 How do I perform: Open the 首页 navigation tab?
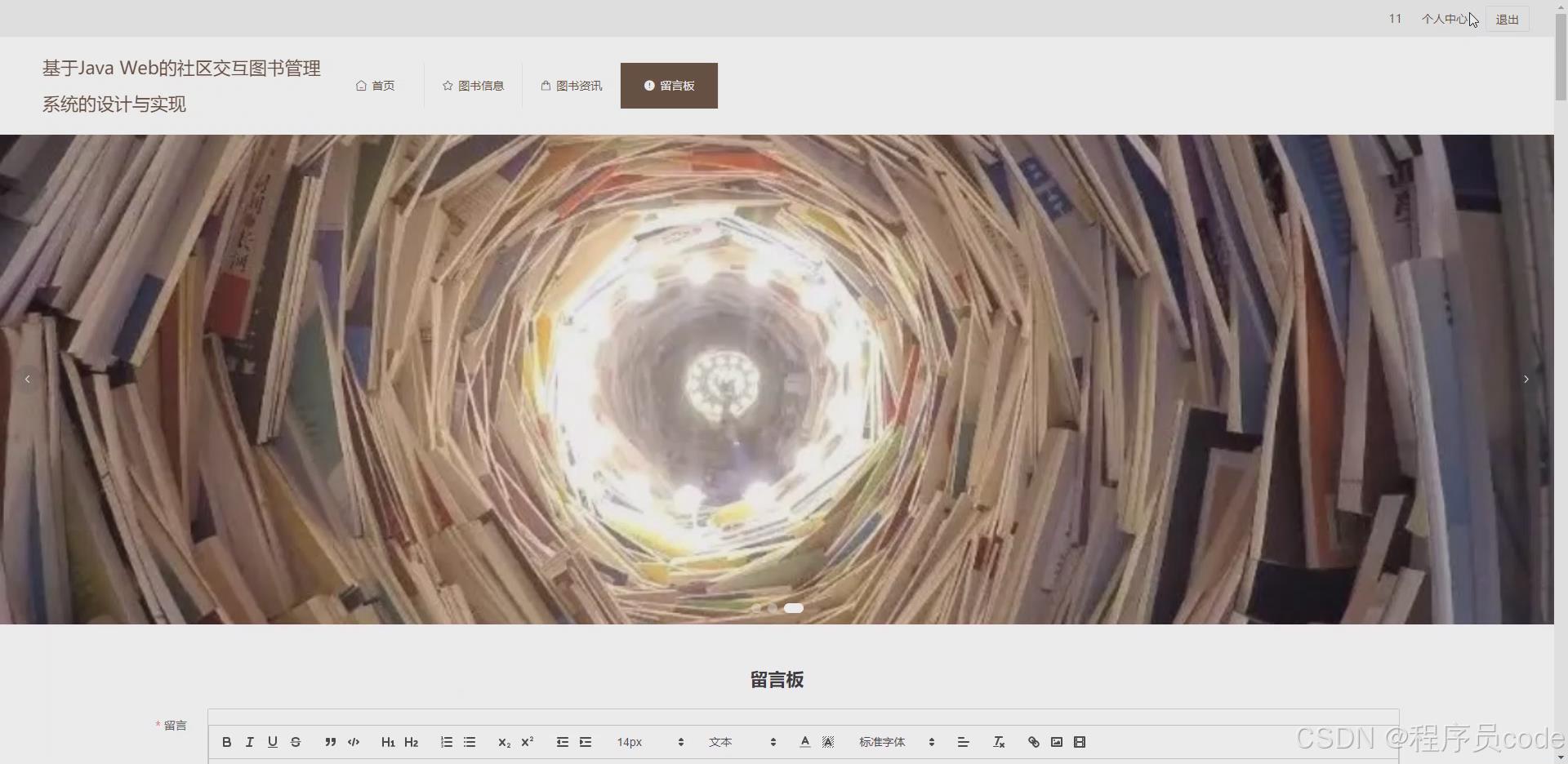(375, 85)
